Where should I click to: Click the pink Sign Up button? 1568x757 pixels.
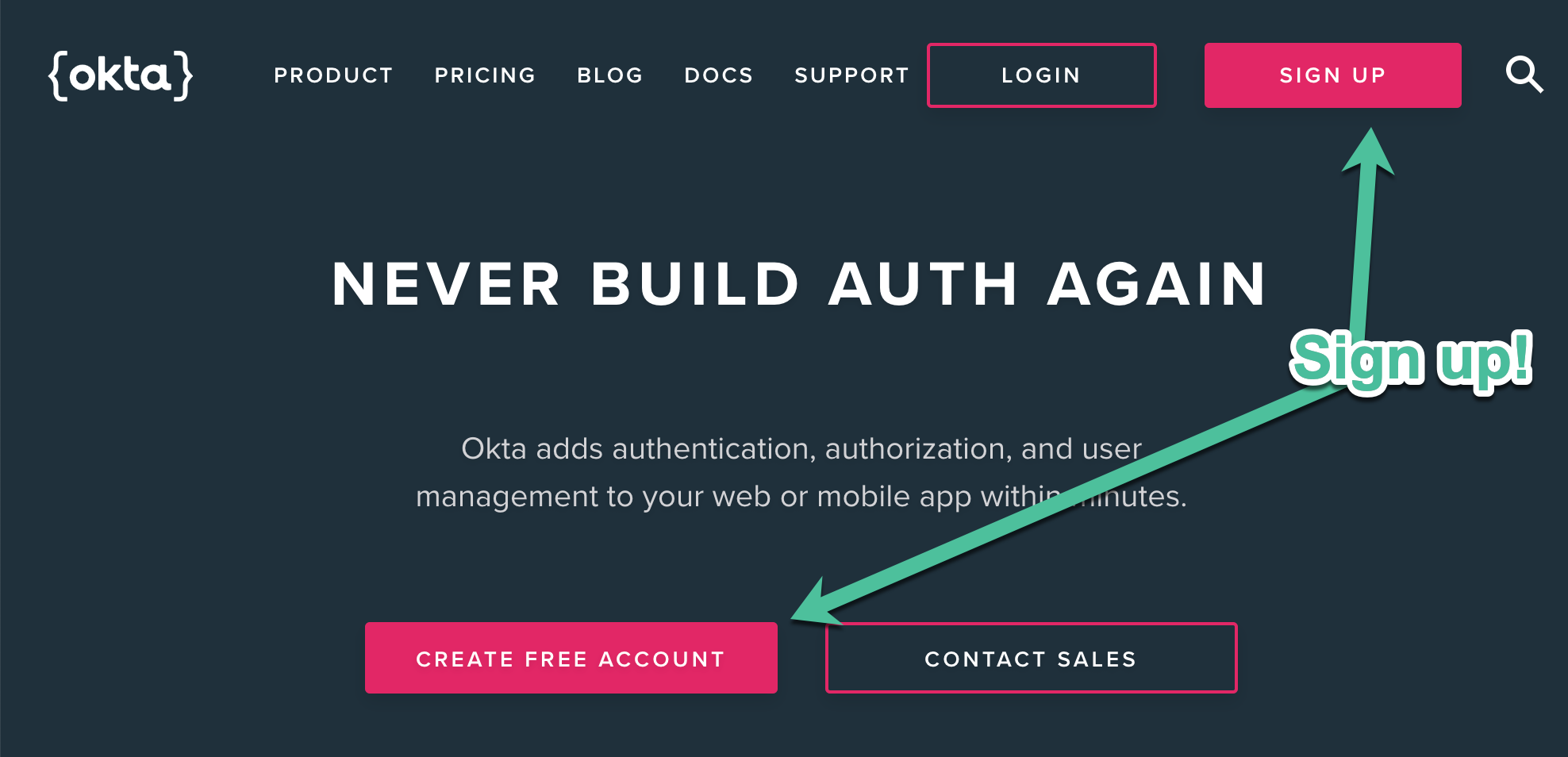point(1332,75)
